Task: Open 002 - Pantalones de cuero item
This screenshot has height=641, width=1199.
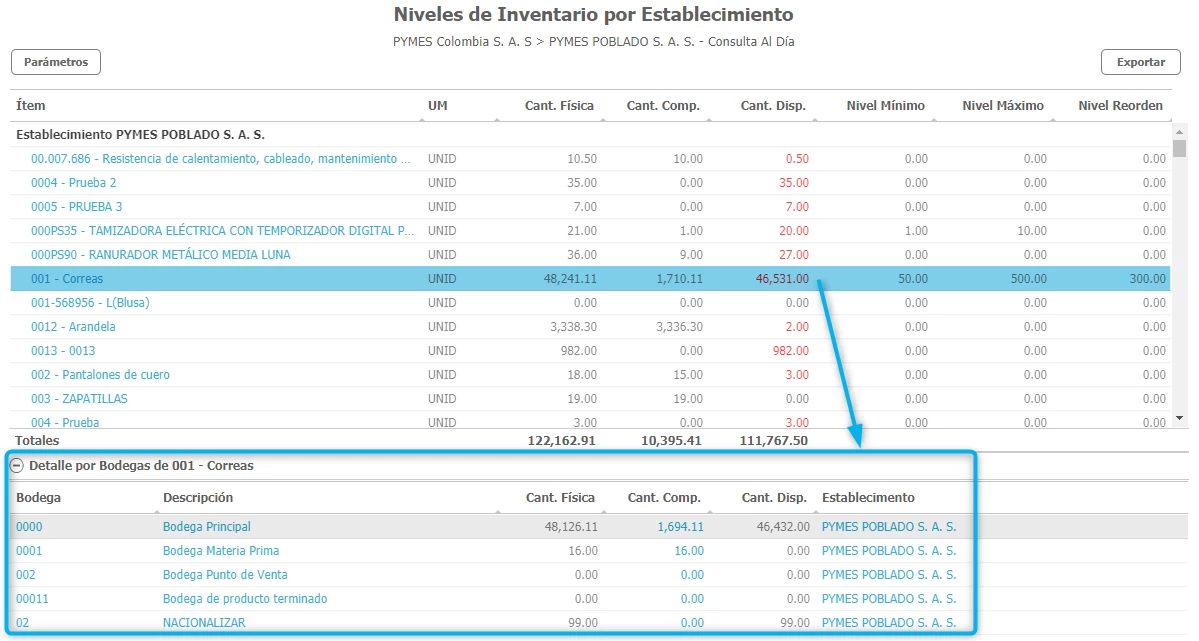Action: point(100,375)
